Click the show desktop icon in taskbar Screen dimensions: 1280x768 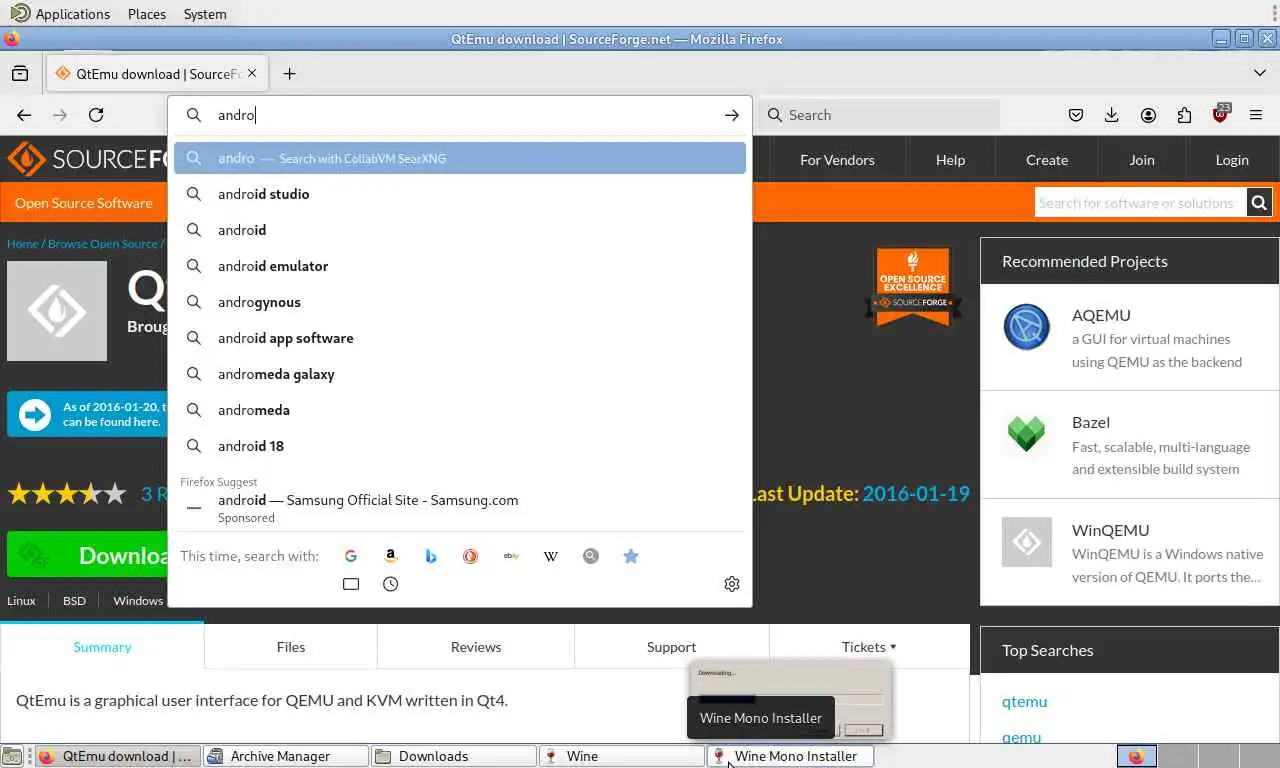pyautogui.click(x=12, y=756)
